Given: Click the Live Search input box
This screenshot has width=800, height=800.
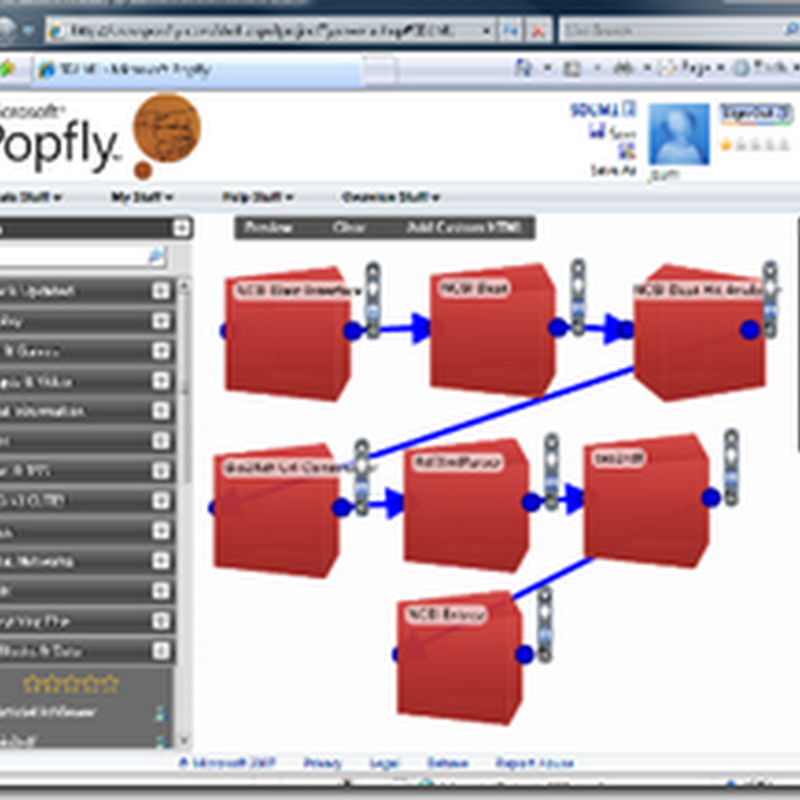Looking at the screenshot, I should point(671,31).
